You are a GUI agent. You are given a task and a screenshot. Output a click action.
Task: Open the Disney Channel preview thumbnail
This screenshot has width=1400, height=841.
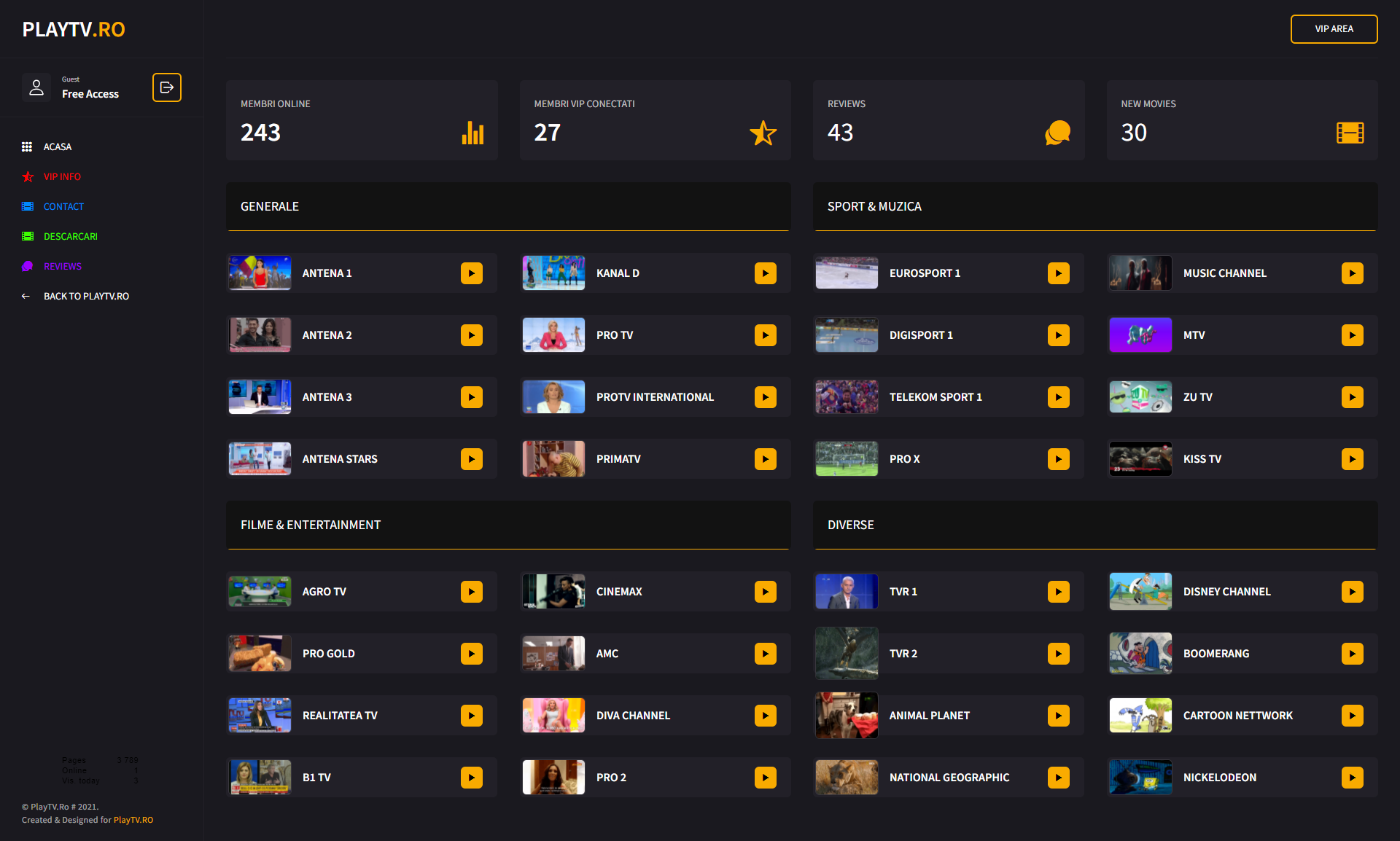pos(1140,592)
